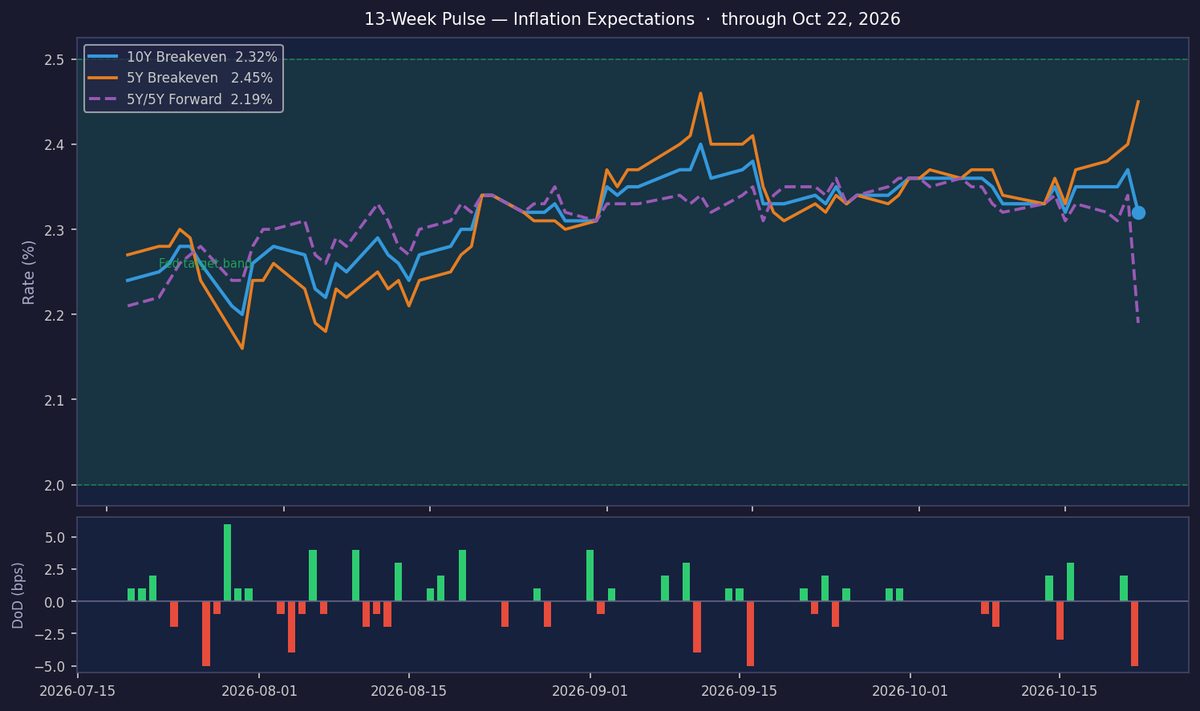Click the 2026-10-15 date label
Image resolution: width=1200 pixels, height=711 pixels.
point(1059,690)
